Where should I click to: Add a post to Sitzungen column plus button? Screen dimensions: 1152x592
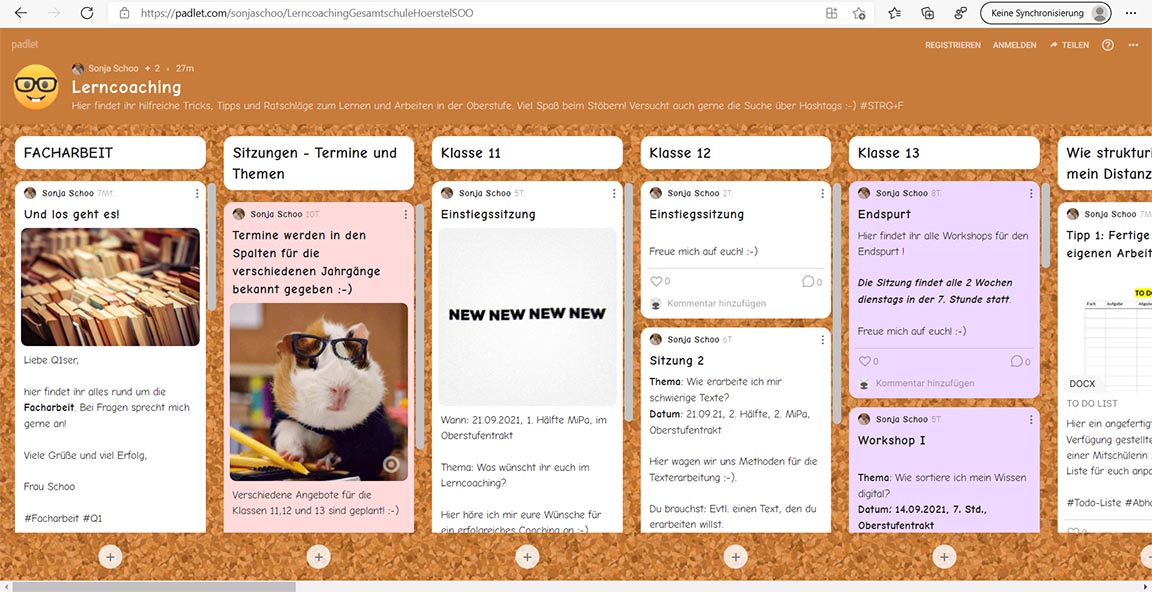click(318, 557)
